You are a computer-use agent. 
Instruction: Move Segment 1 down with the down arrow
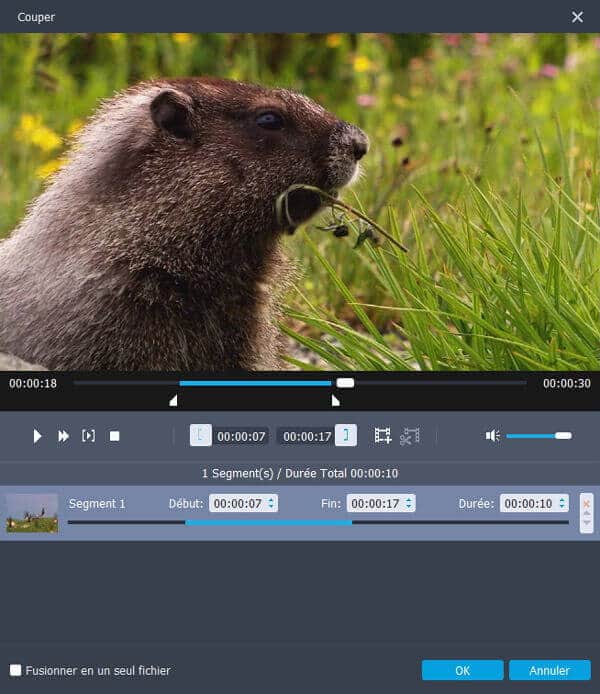pos(587,523)
